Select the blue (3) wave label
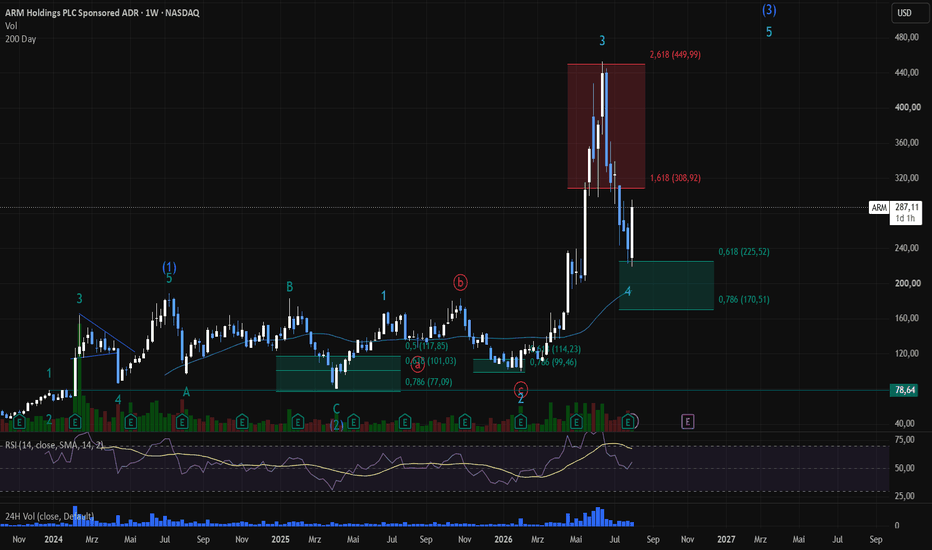Screen dimensions: 932x550 click(x=769, y=10)
